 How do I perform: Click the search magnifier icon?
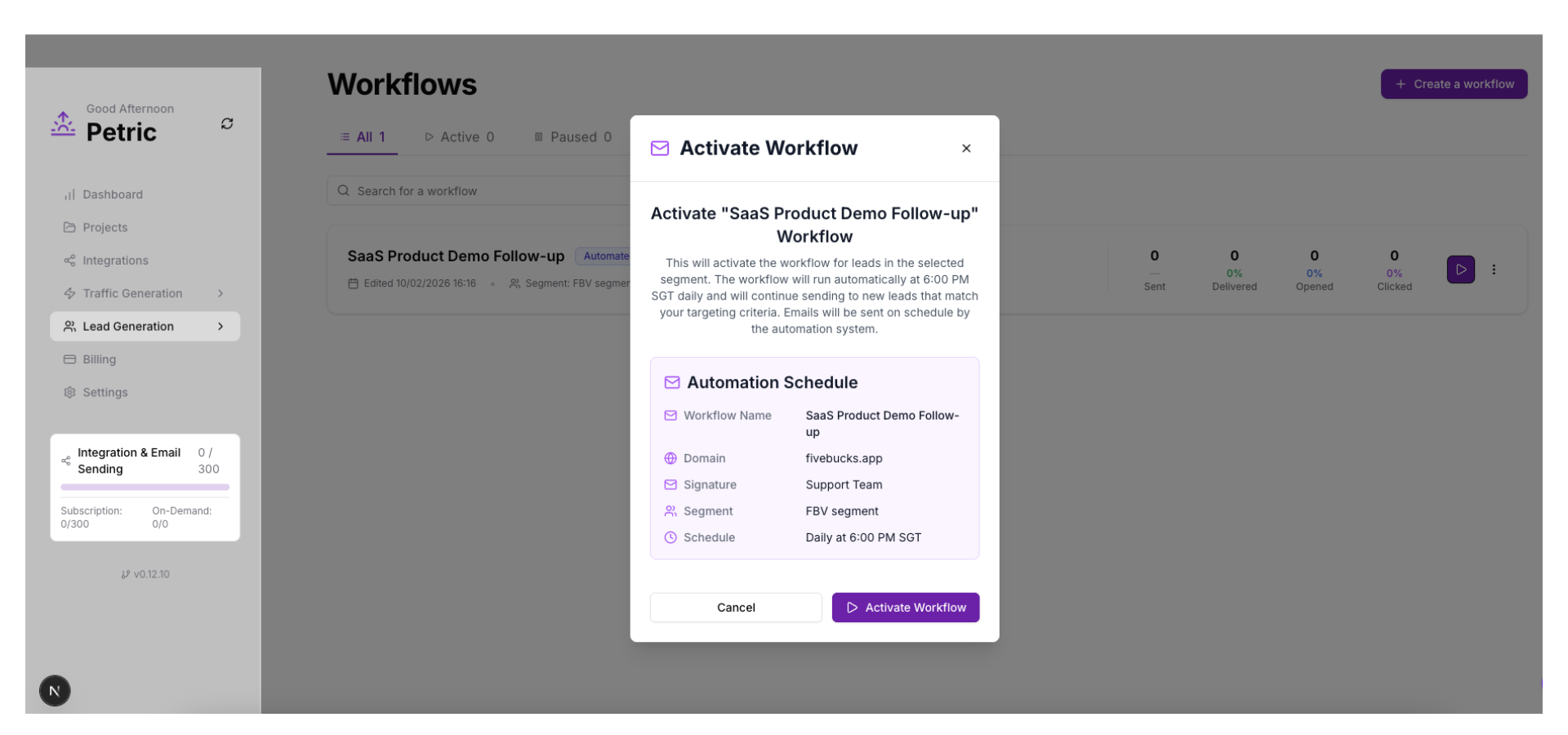tap(344, 191)
